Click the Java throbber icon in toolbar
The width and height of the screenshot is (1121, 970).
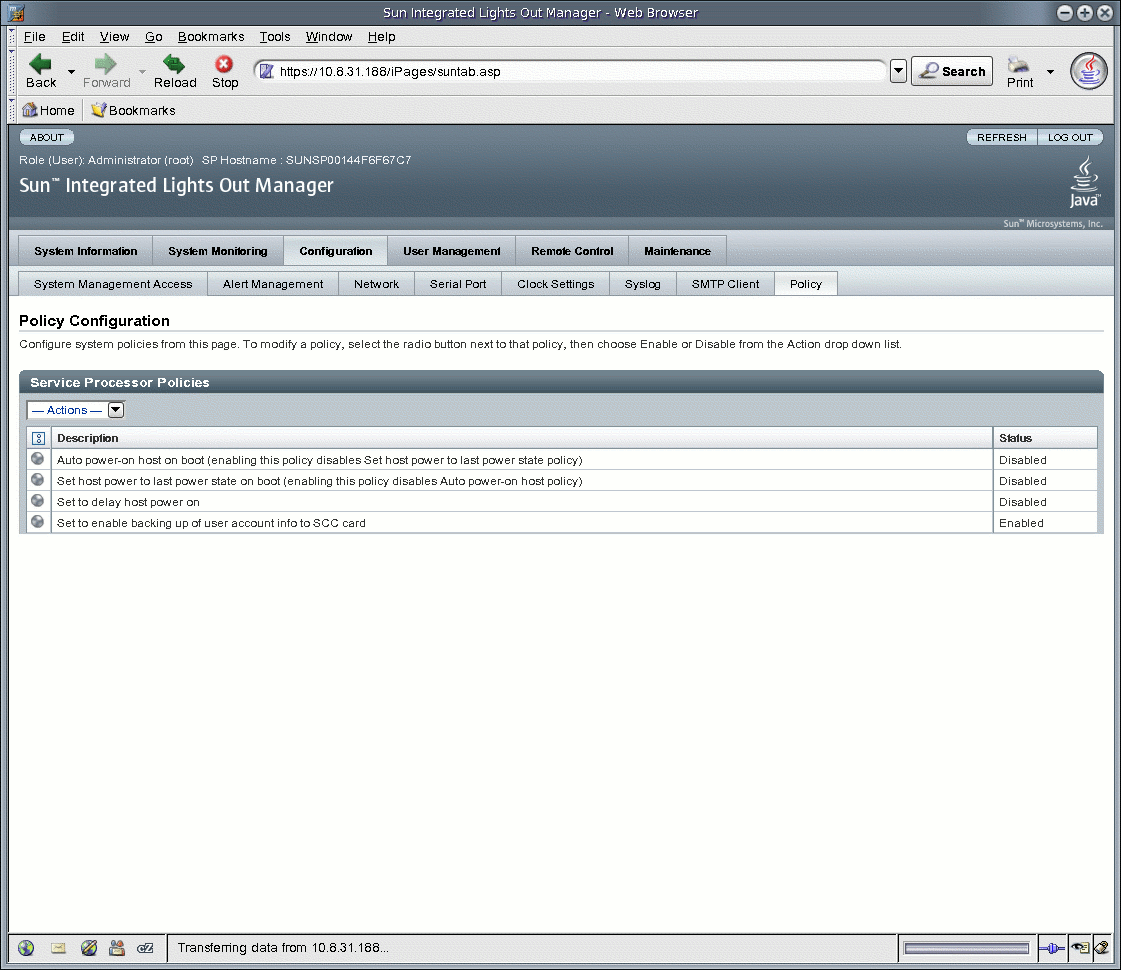tap(1089, 71)
